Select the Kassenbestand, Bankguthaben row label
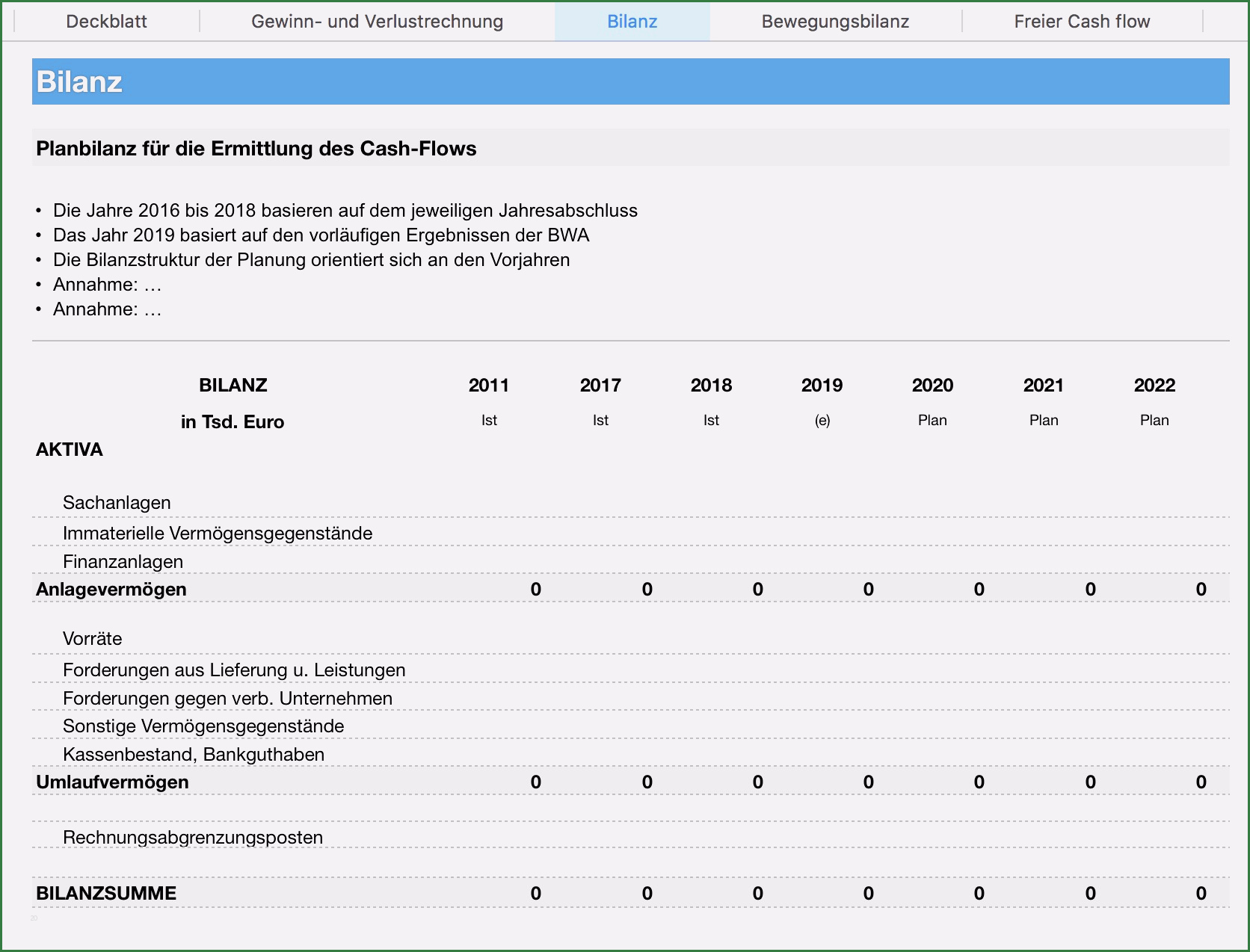This screenshot has width=1250, height=952. point(193,755)
